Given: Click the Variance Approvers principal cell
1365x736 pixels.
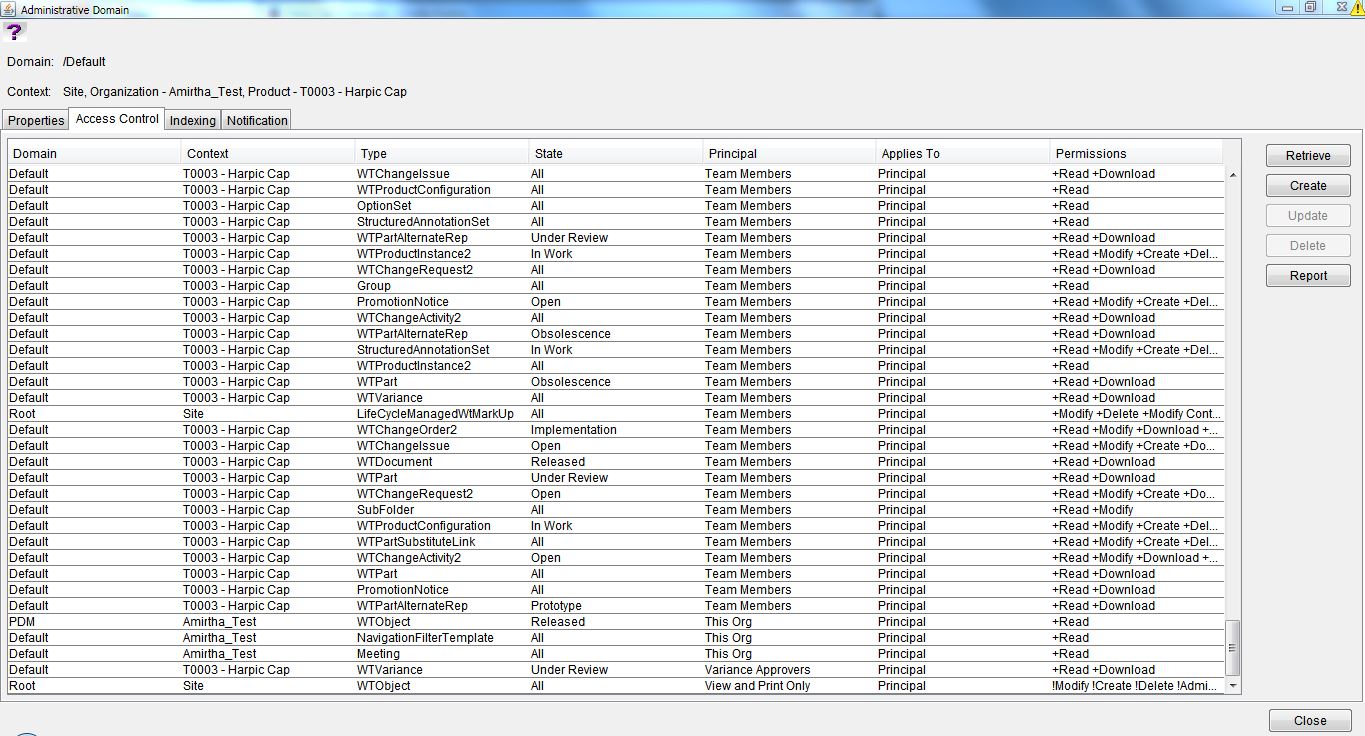Looking at the screenshot, I should [x=789, y=670].
